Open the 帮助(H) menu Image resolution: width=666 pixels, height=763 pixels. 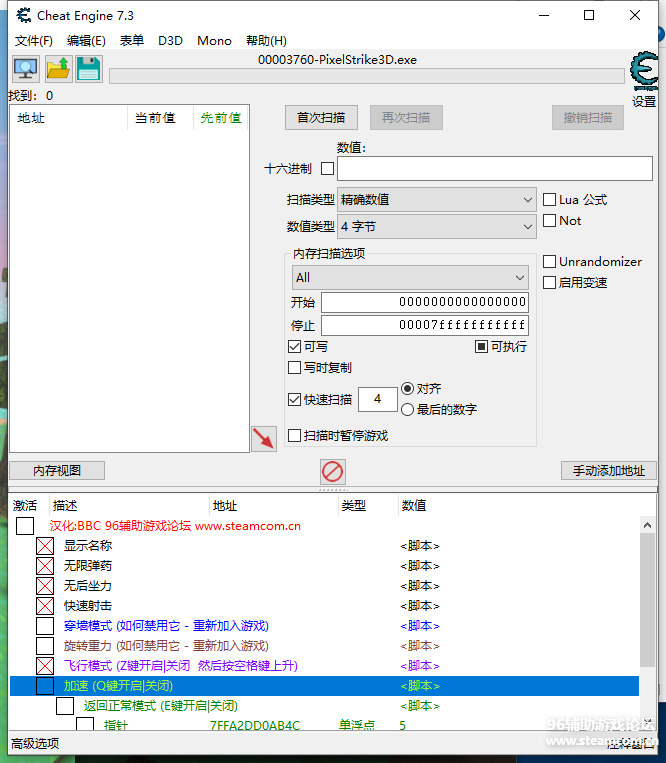267,41
